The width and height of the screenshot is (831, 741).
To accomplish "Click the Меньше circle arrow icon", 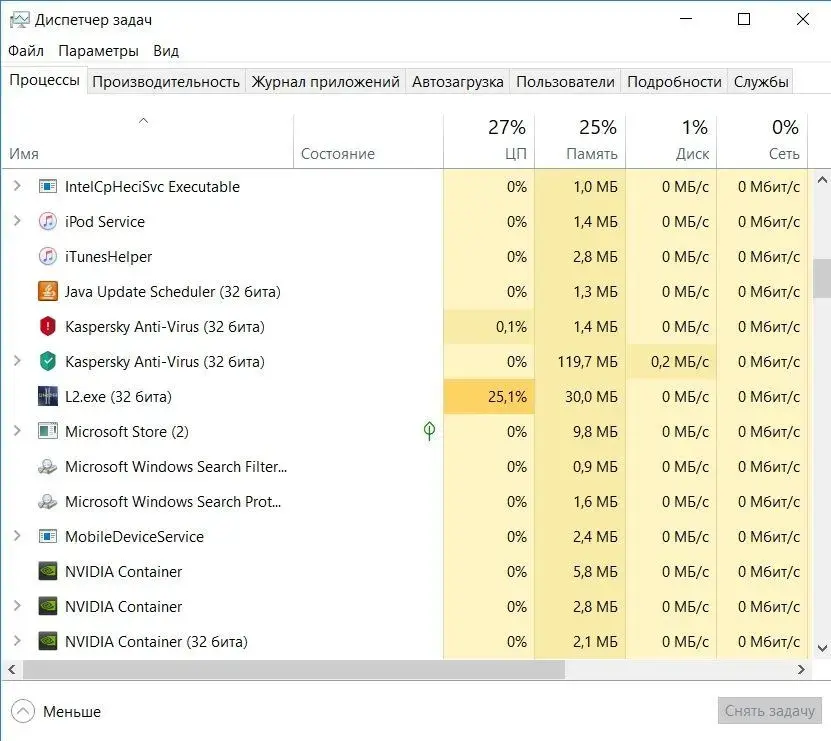I will [22, 711].
